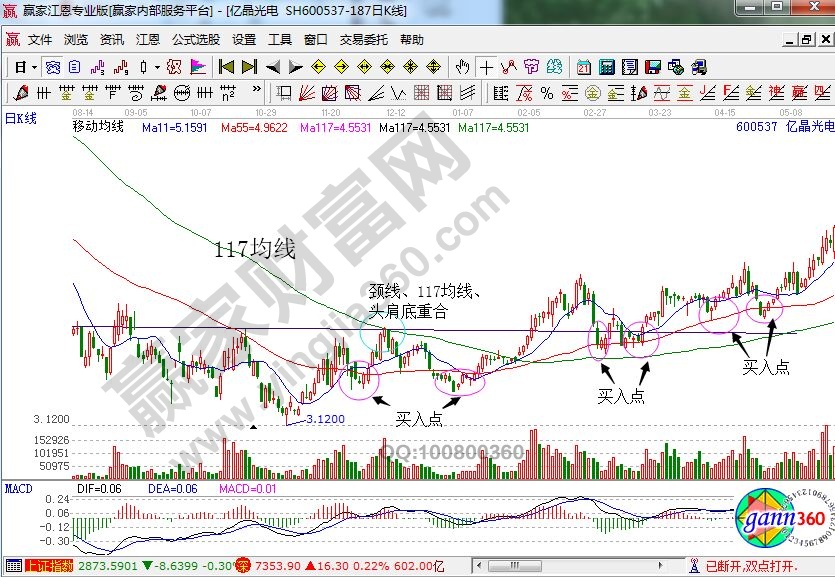
Task: Toggle the yellow diamond right-arrow button
Action: point(341,67)
